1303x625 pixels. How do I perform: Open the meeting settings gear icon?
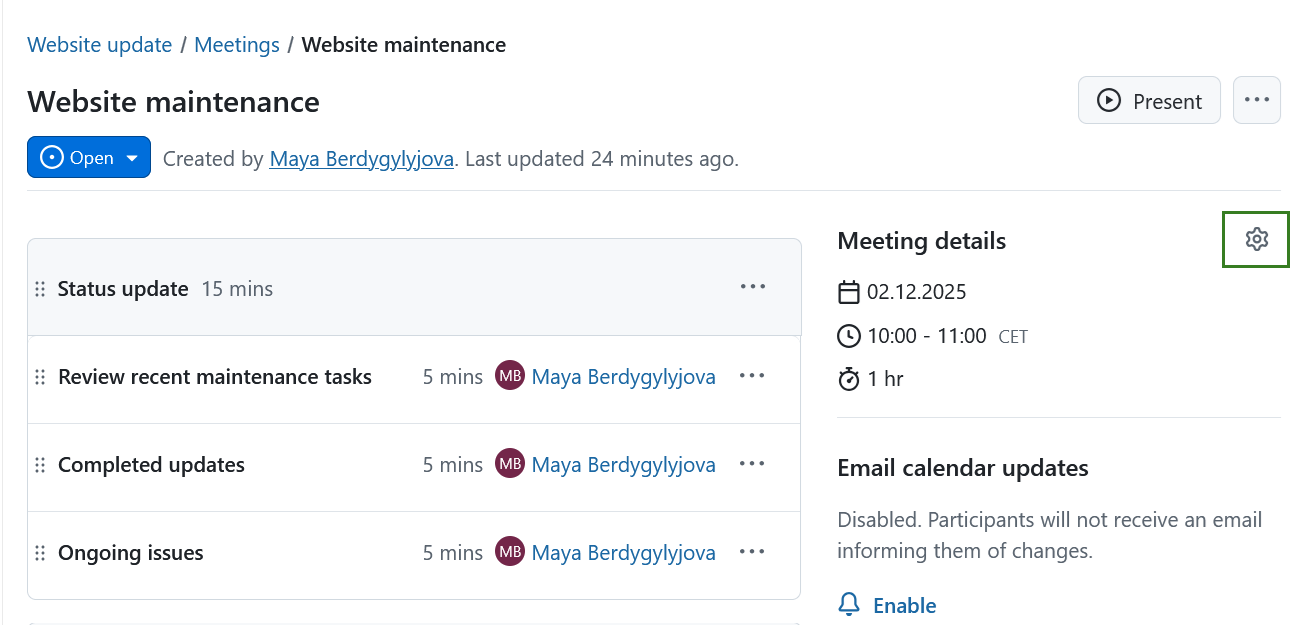(1255, 239)
